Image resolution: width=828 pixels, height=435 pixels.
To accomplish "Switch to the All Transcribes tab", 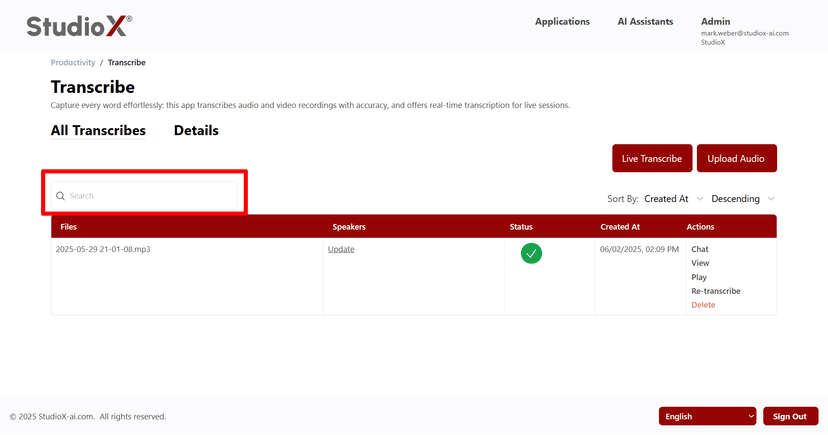I will pos(98,130).
